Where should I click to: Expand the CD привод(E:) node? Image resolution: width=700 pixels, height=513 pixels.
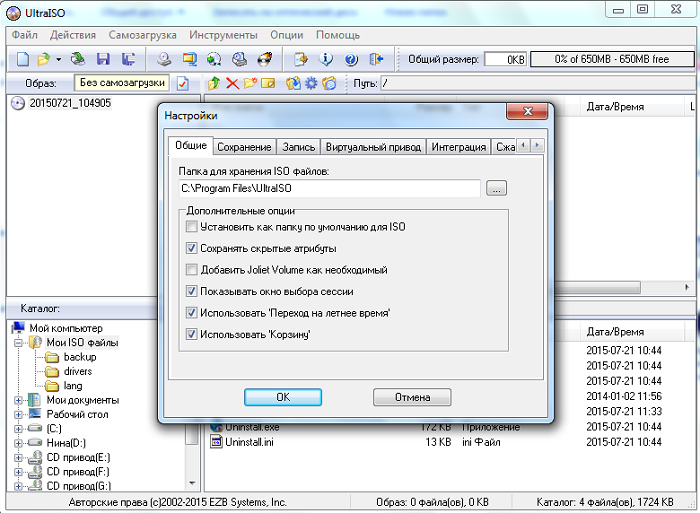[x=18, y=457]
